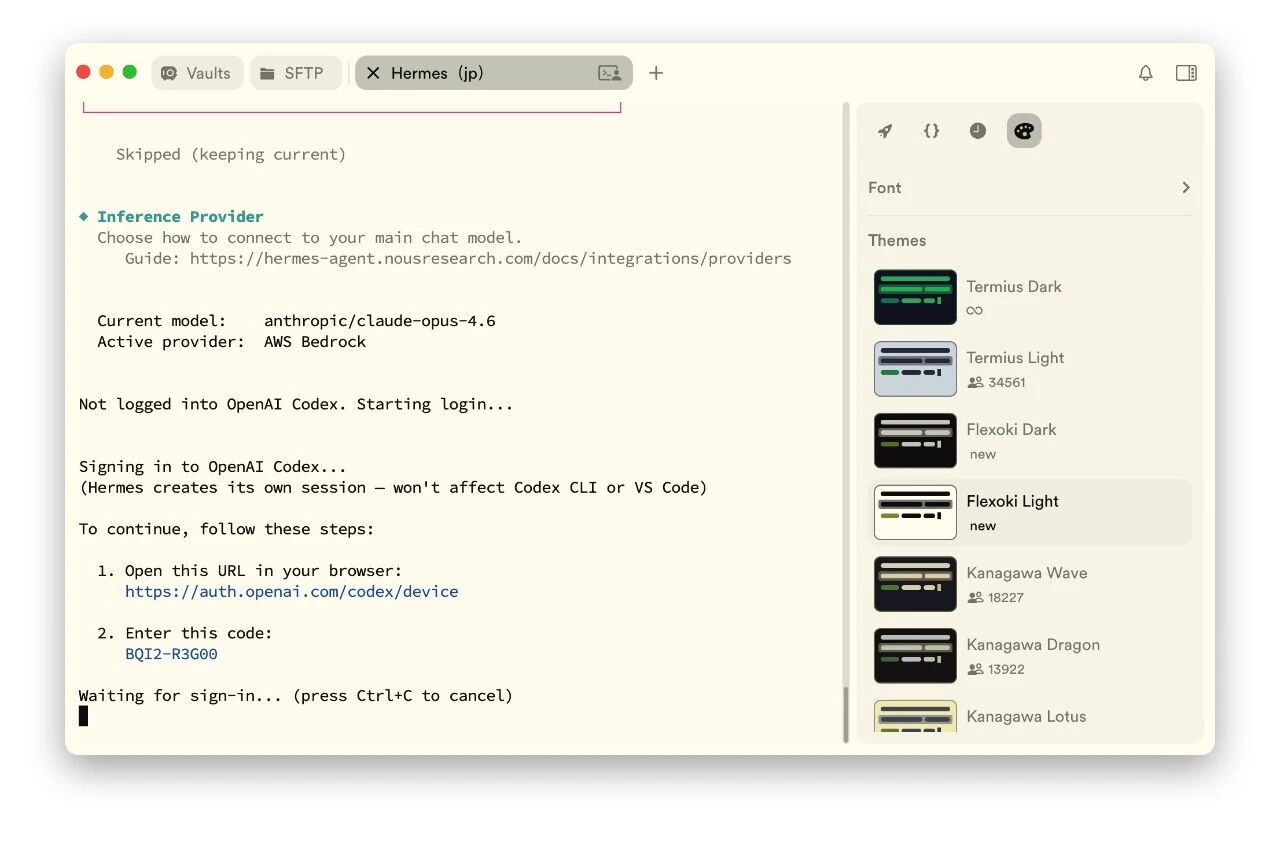Select the Hermes (jp) terminal tab

pos(493,73)
